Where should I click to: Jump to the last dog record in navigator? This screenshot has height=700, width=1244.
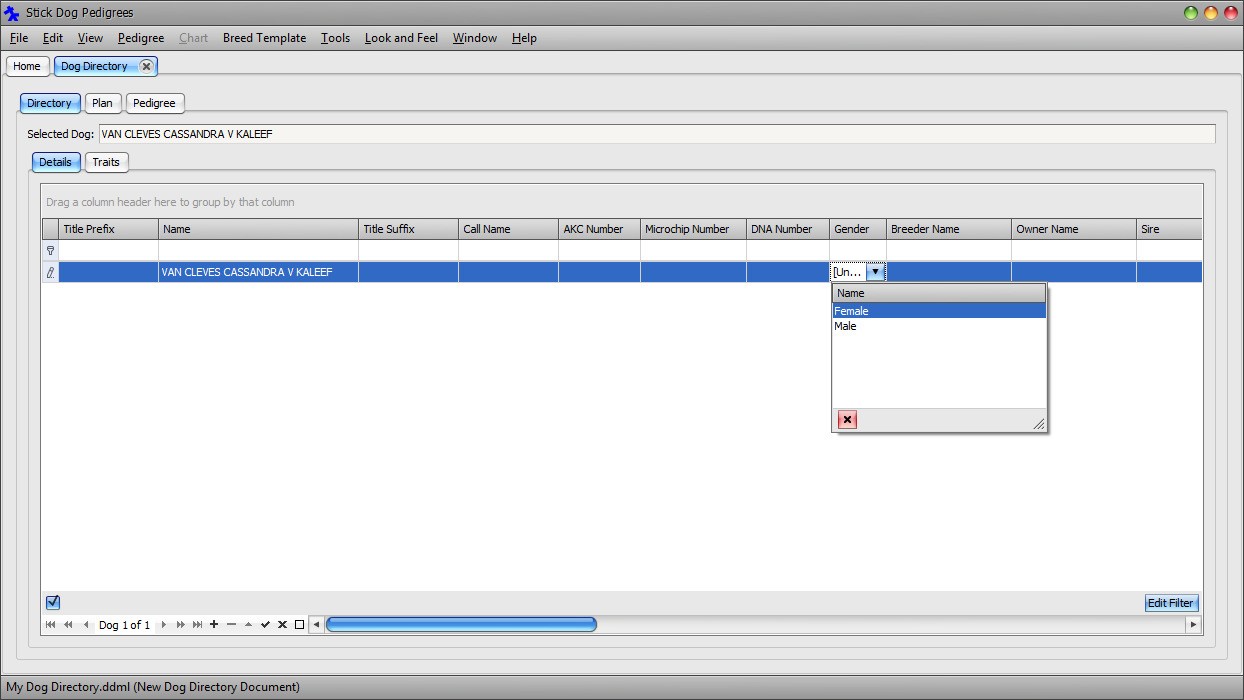click(197, 625)
